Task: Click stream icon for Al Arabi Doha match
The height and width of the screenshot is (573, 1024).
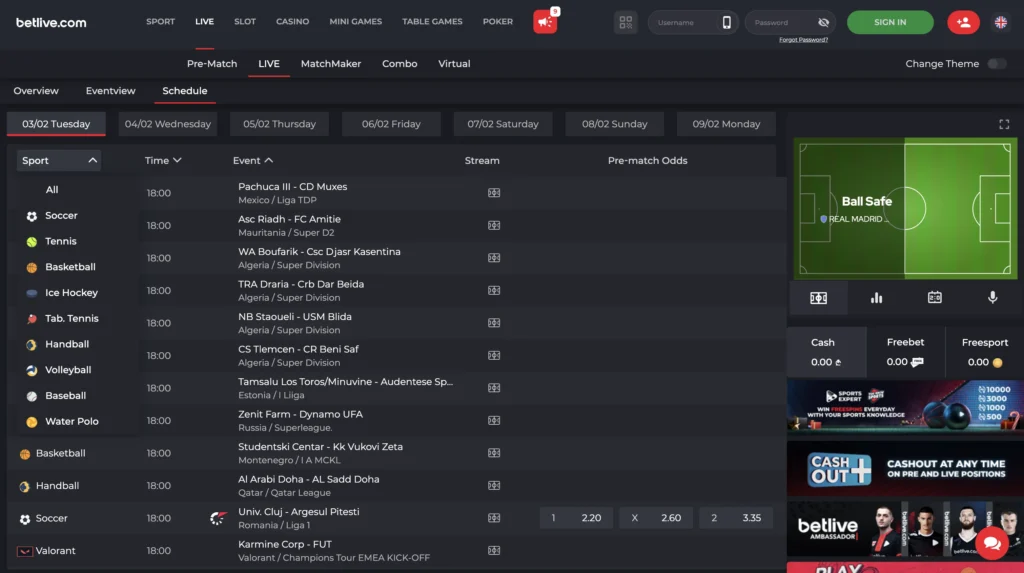Action: point(494,485)
